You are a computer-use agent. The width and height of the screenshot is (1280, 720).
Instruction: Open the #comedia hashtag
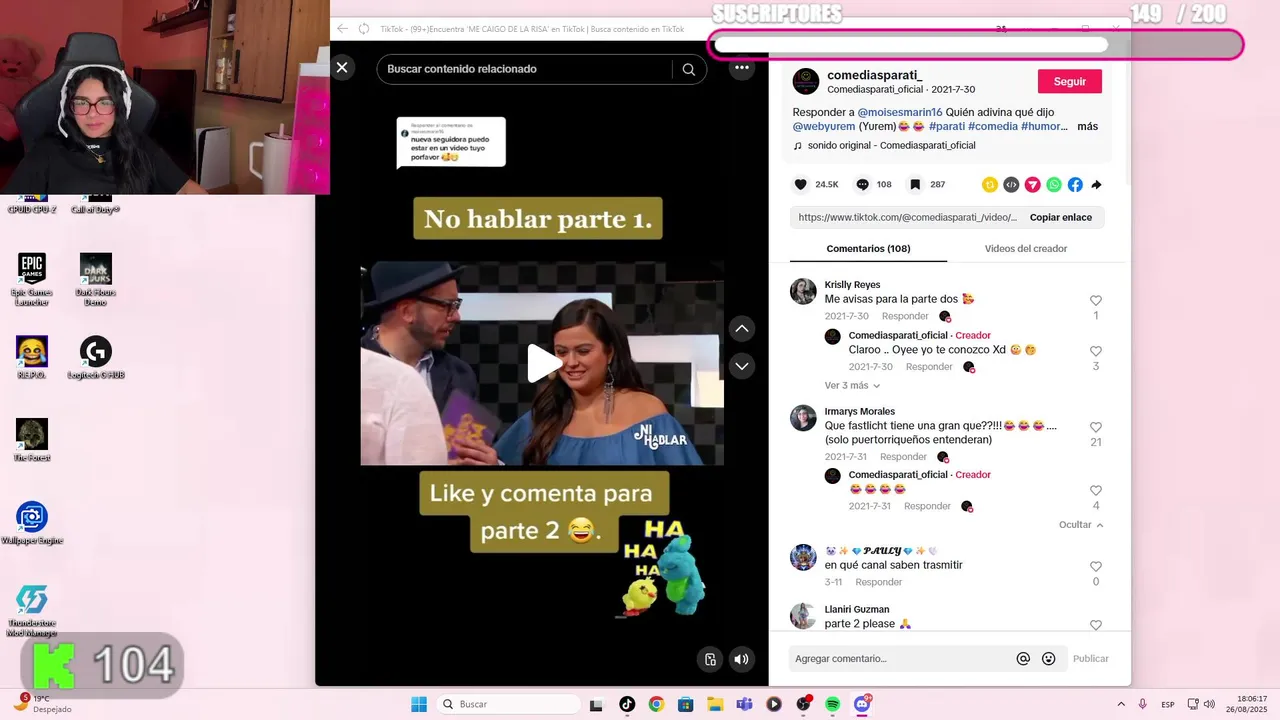(992, 127)
